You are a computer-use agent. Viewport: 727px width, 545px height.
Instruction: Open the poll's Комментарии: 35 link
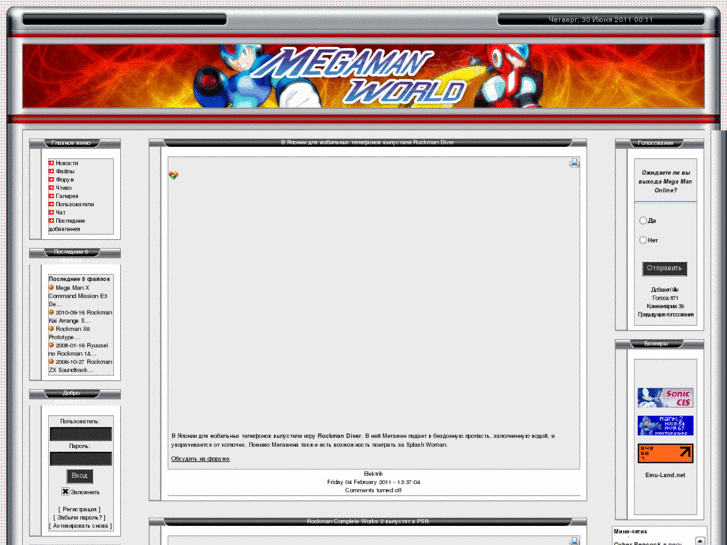click(x=665, y=306)
